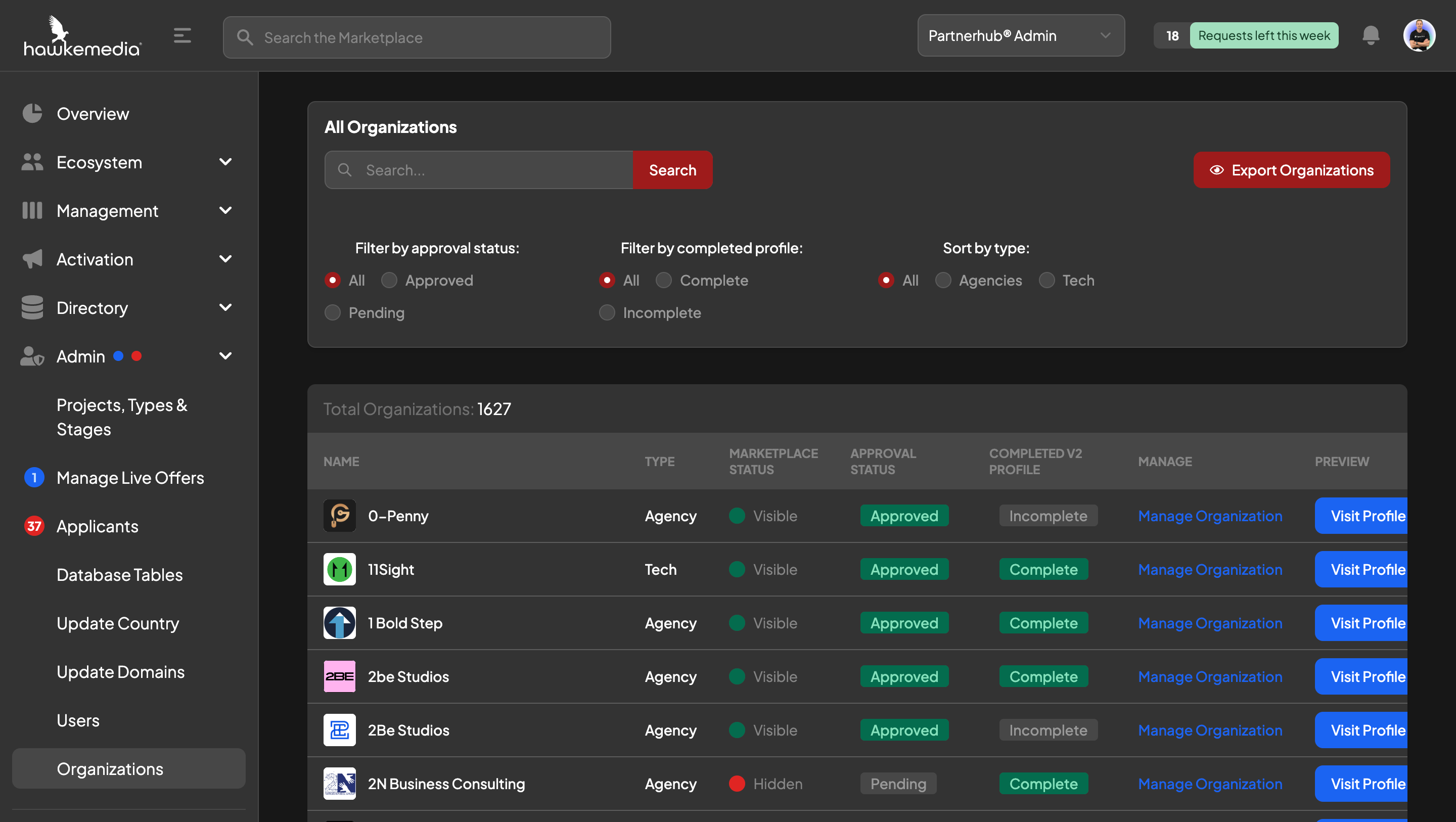
Task: Click the Requests left this week badge
Action: point(1264,35)
